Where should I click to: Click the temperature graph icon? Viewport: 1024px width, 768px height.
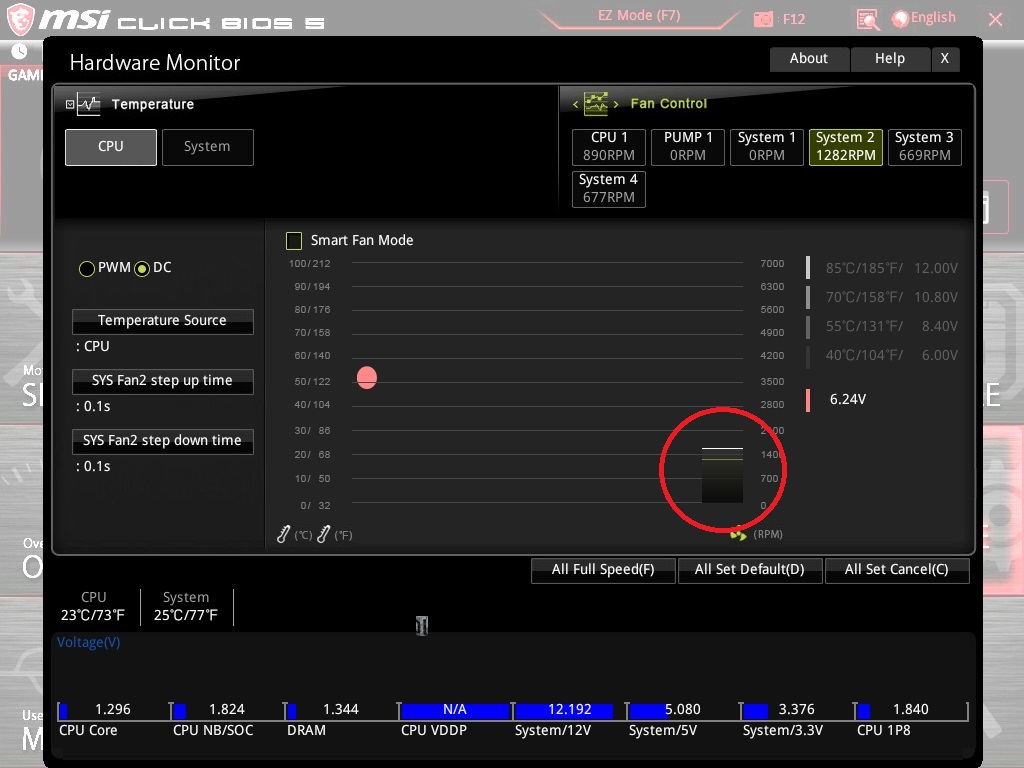[x=89, y=104]
